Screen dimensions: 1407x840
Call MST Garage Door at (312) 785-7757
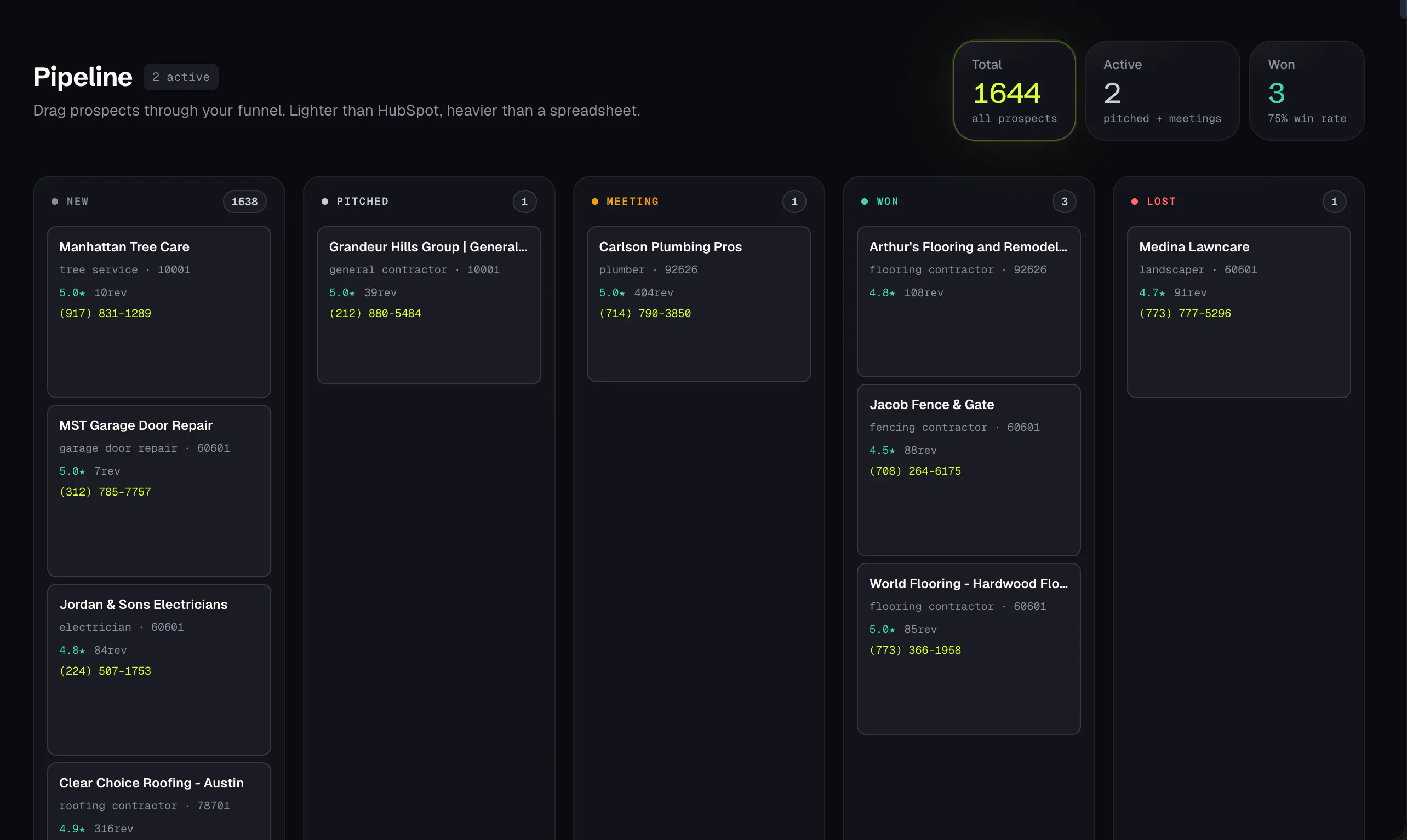point(105,492)
